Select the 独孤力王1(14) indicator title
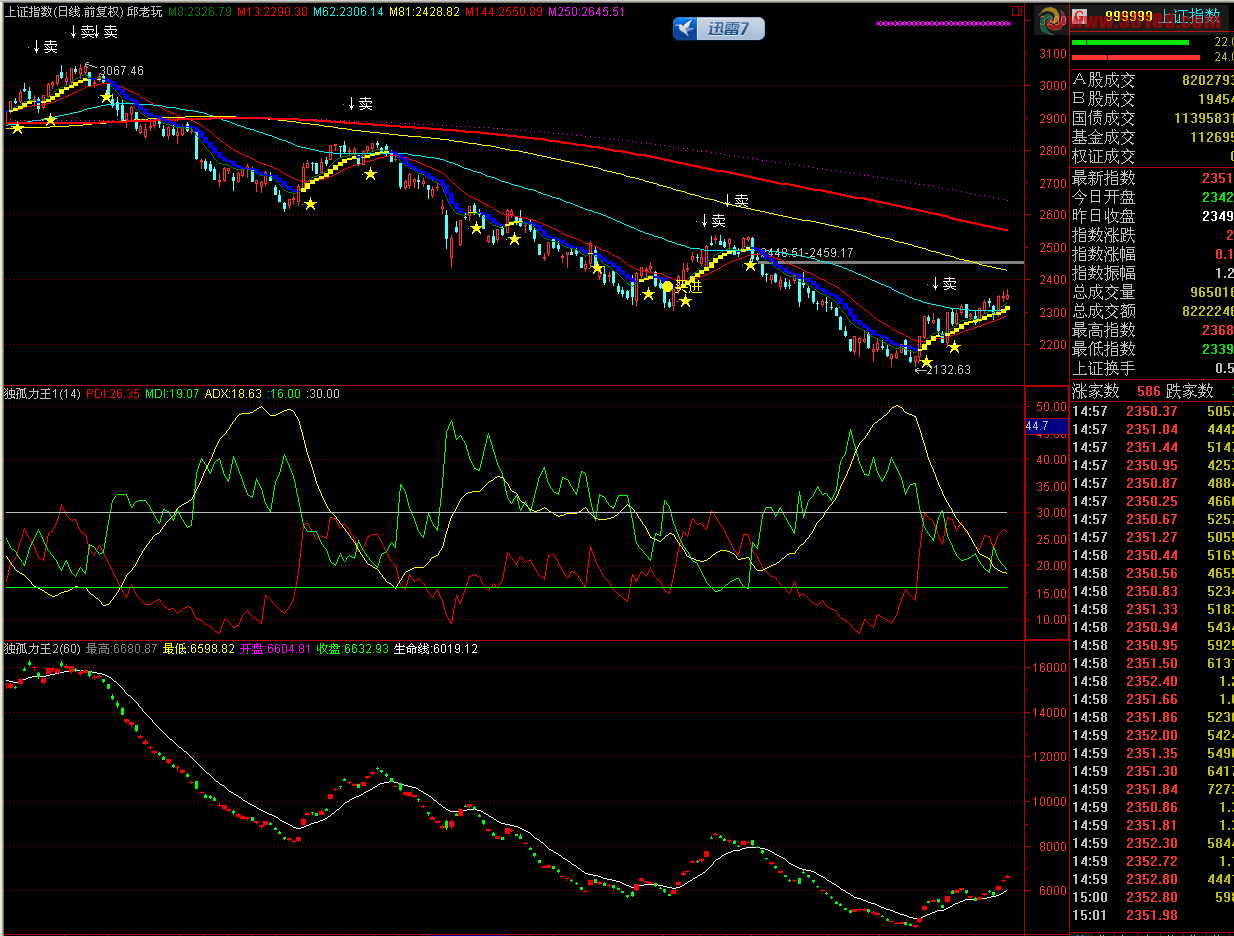Screen dimensions: 1234x936 coord(42,394)
